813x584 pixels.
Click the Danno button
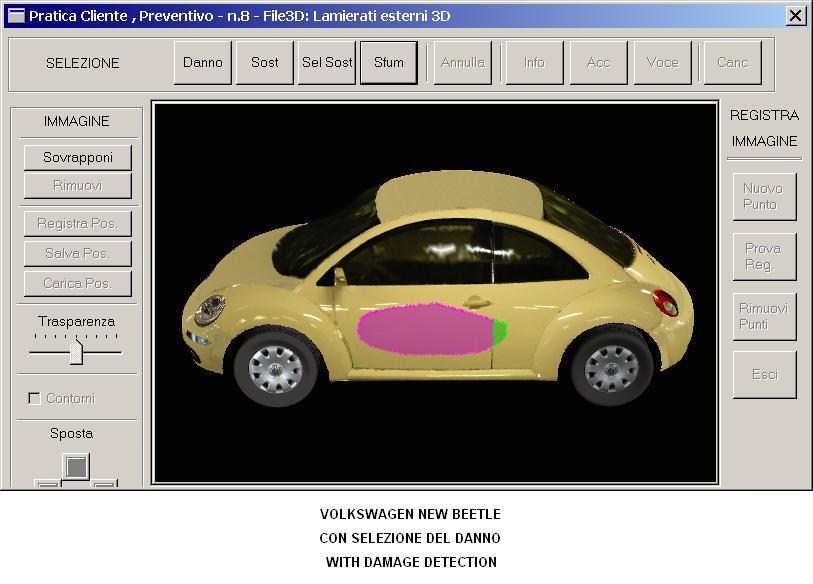tap(203, 63)
